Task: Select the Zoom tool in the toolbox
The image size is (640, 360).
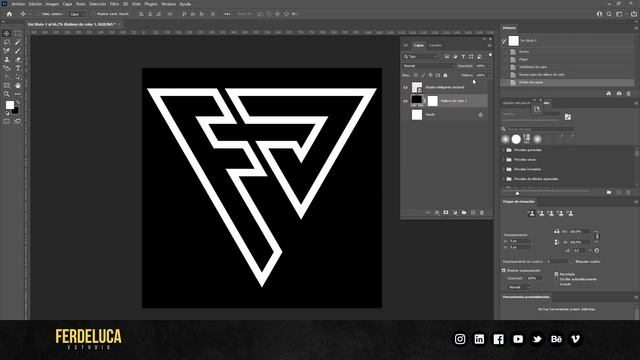Action: pos(7,94)
